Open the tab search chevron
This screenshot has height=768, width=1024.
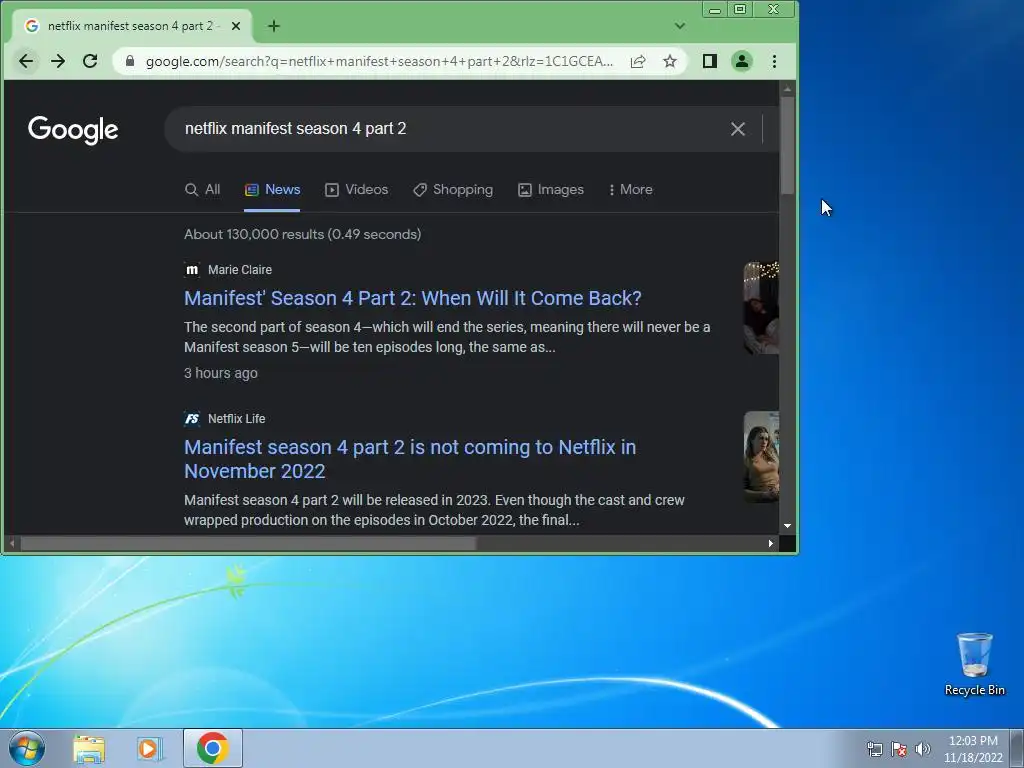[680, 26]
